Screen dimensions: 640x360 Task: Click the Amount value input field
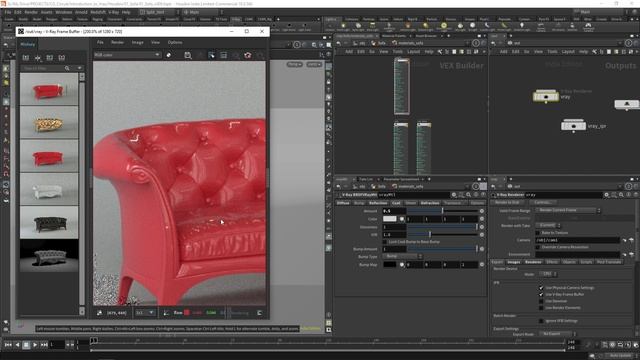click(x=394, y=211)
